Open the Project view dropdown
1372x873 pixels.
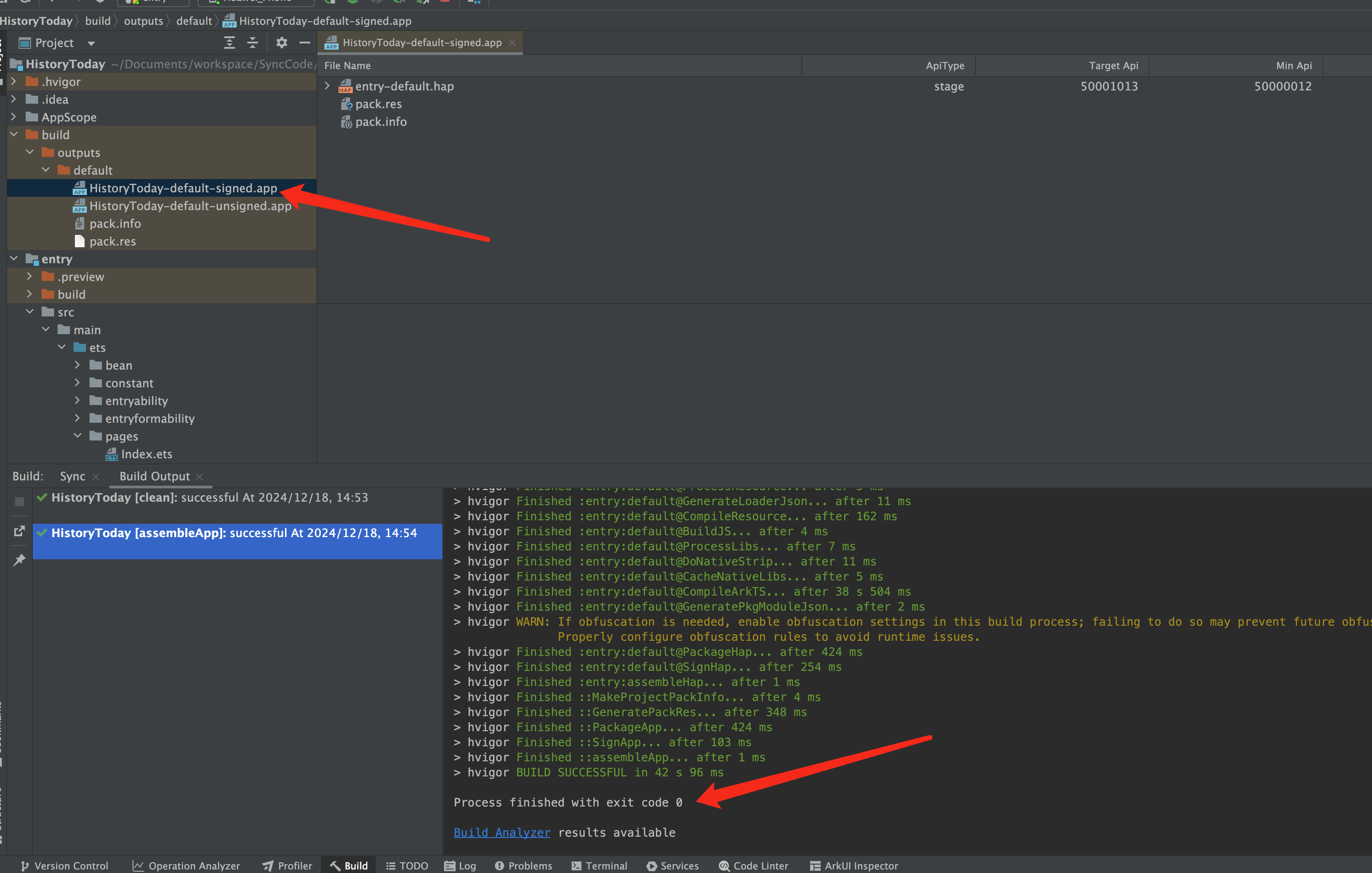point(91,43)
